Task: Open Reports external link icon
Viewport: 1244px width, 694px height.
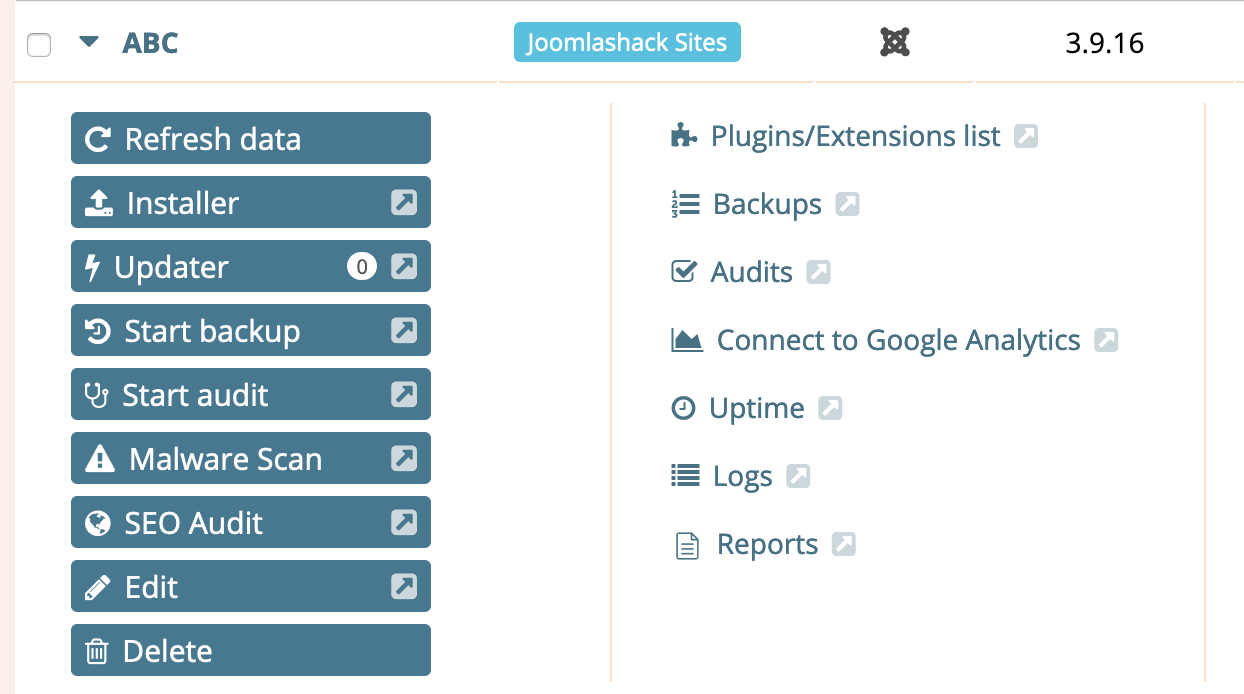Action: [844, 544]
